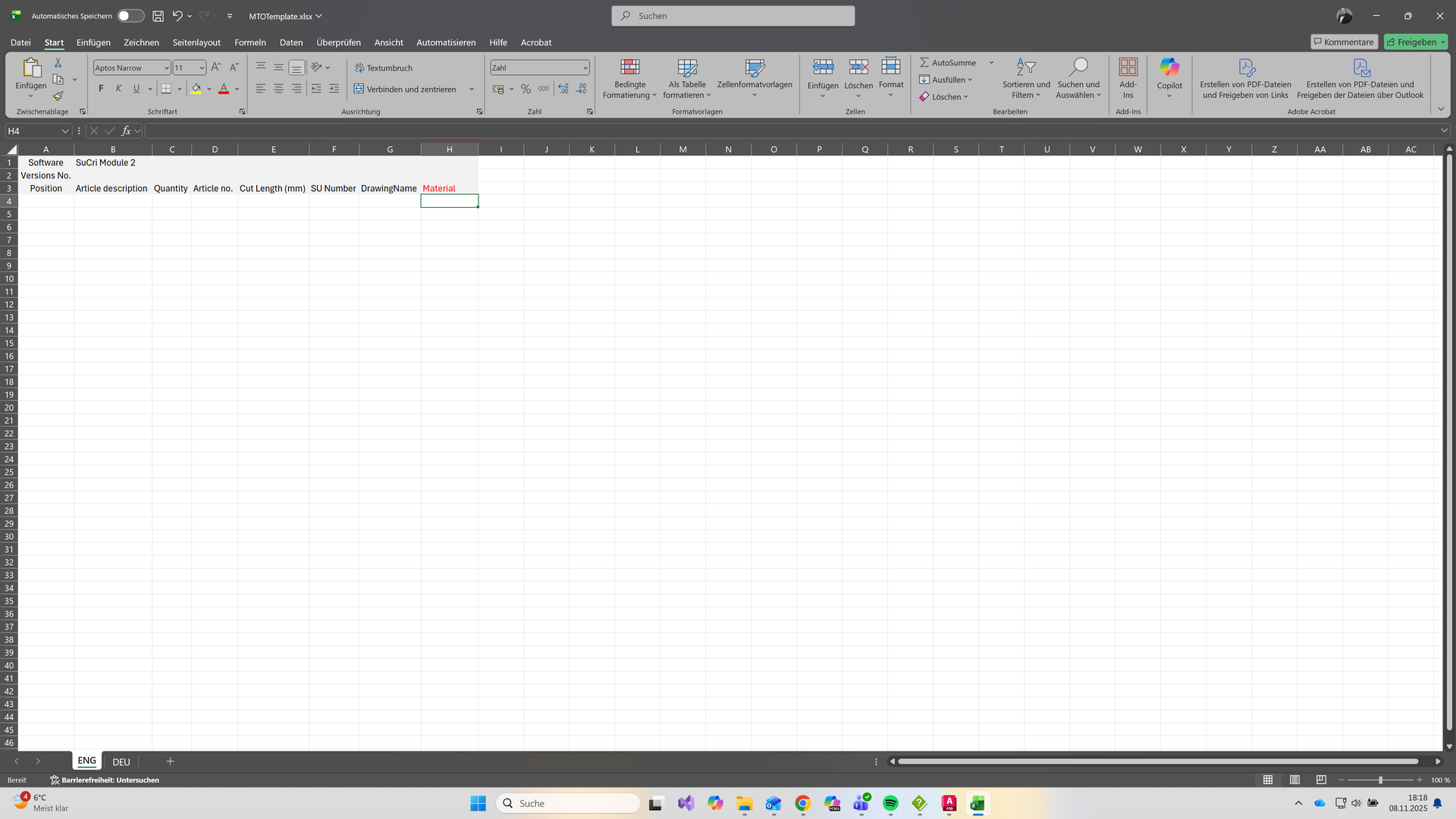Toggle align text left
The height and width of the screenshot is (819, 1456).
pos(260,89)
